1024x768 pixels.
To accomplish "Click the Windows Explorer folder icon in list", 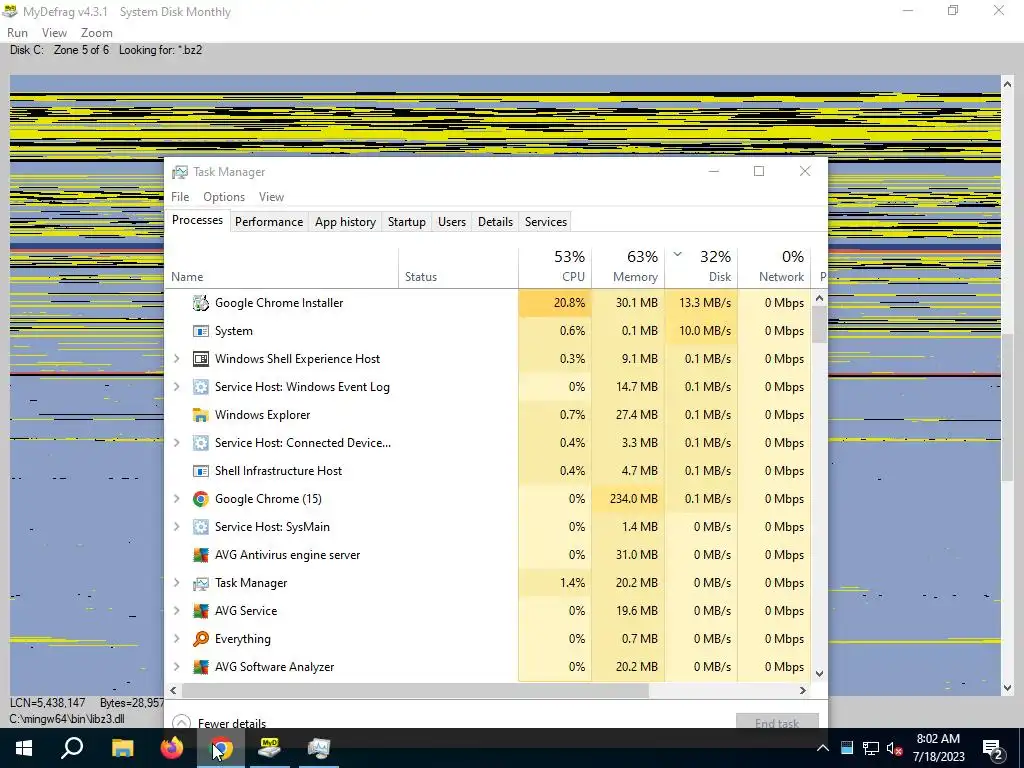I will click(x=200, y=415).
